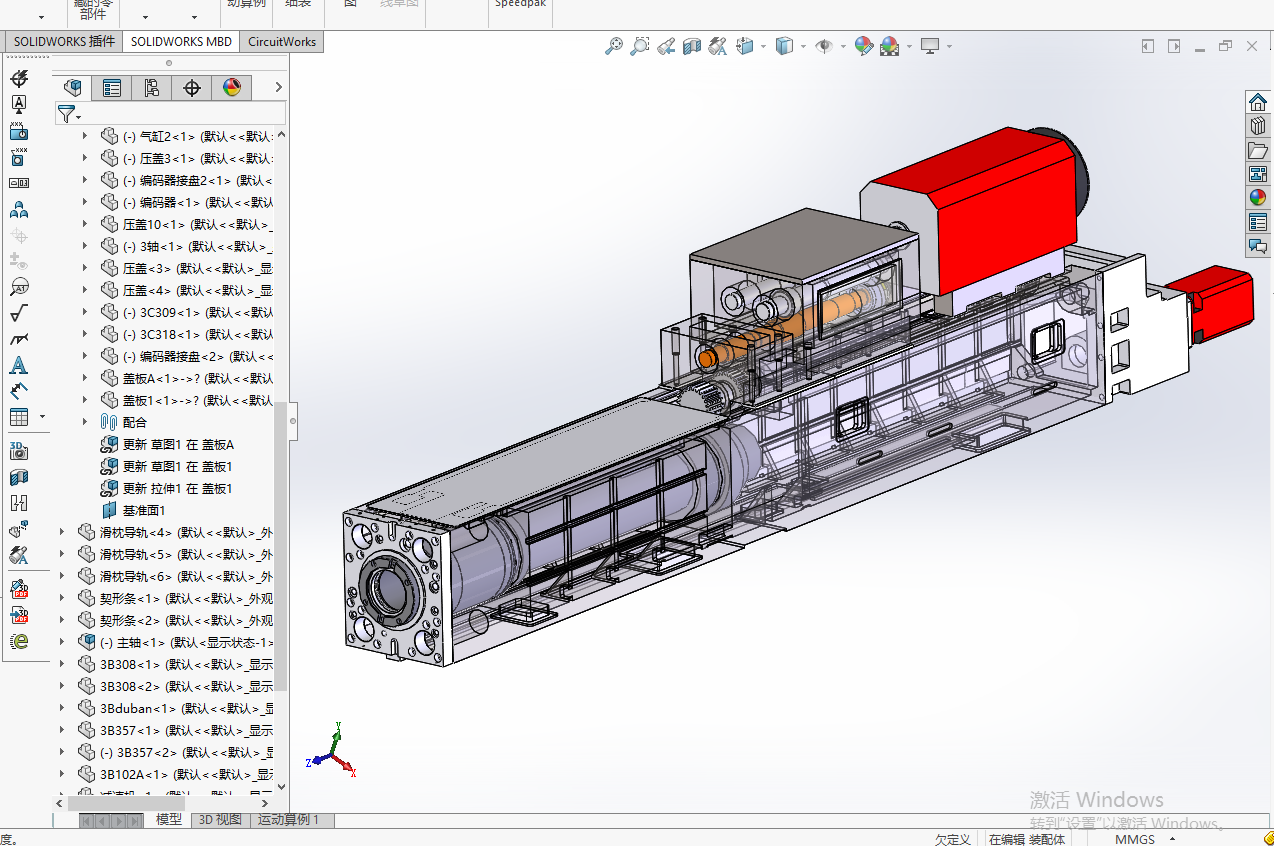Click the MMGS unit system status button
The image size is (1274, 846).
click(x=1135, y=839)
